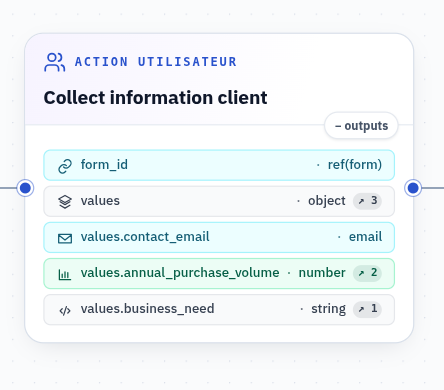Click the values object row label

[x=100, y=201]
